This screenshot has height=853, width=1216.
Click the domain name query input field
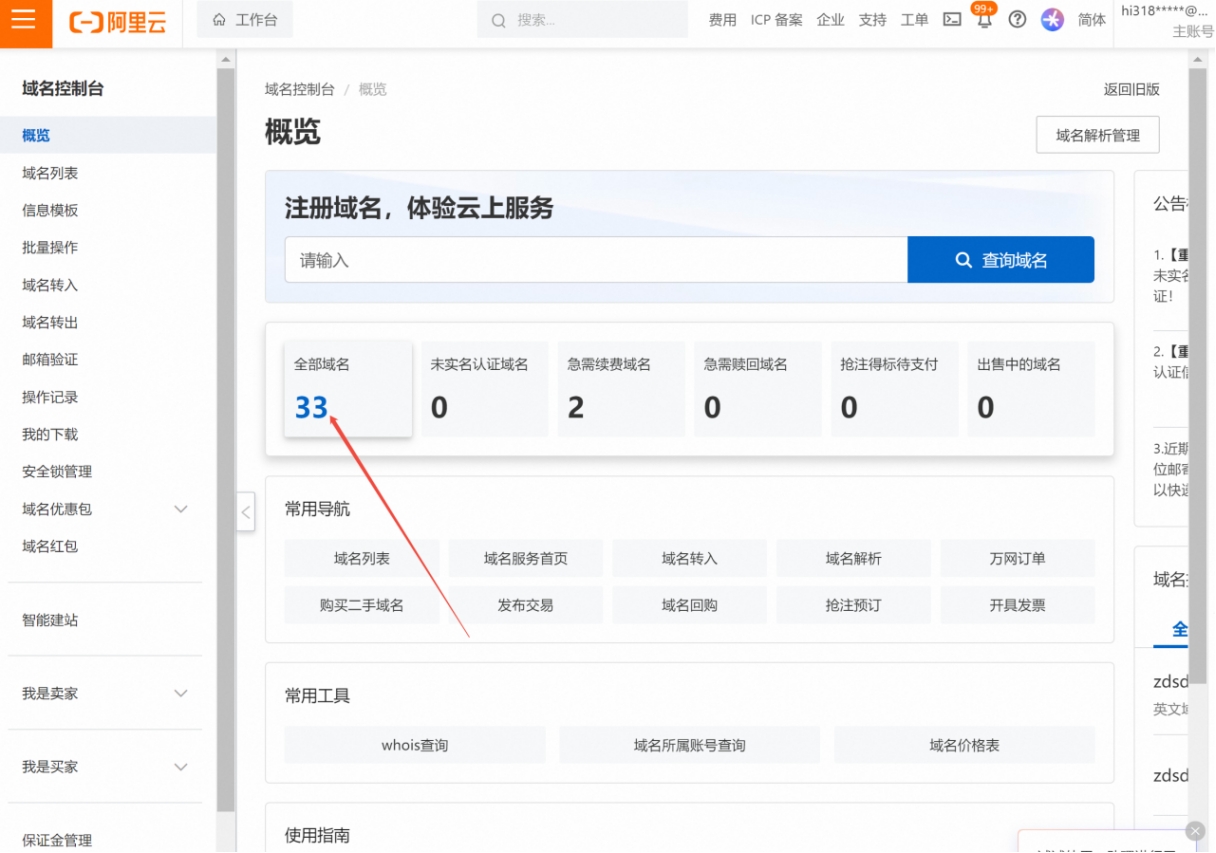[595, 260]
